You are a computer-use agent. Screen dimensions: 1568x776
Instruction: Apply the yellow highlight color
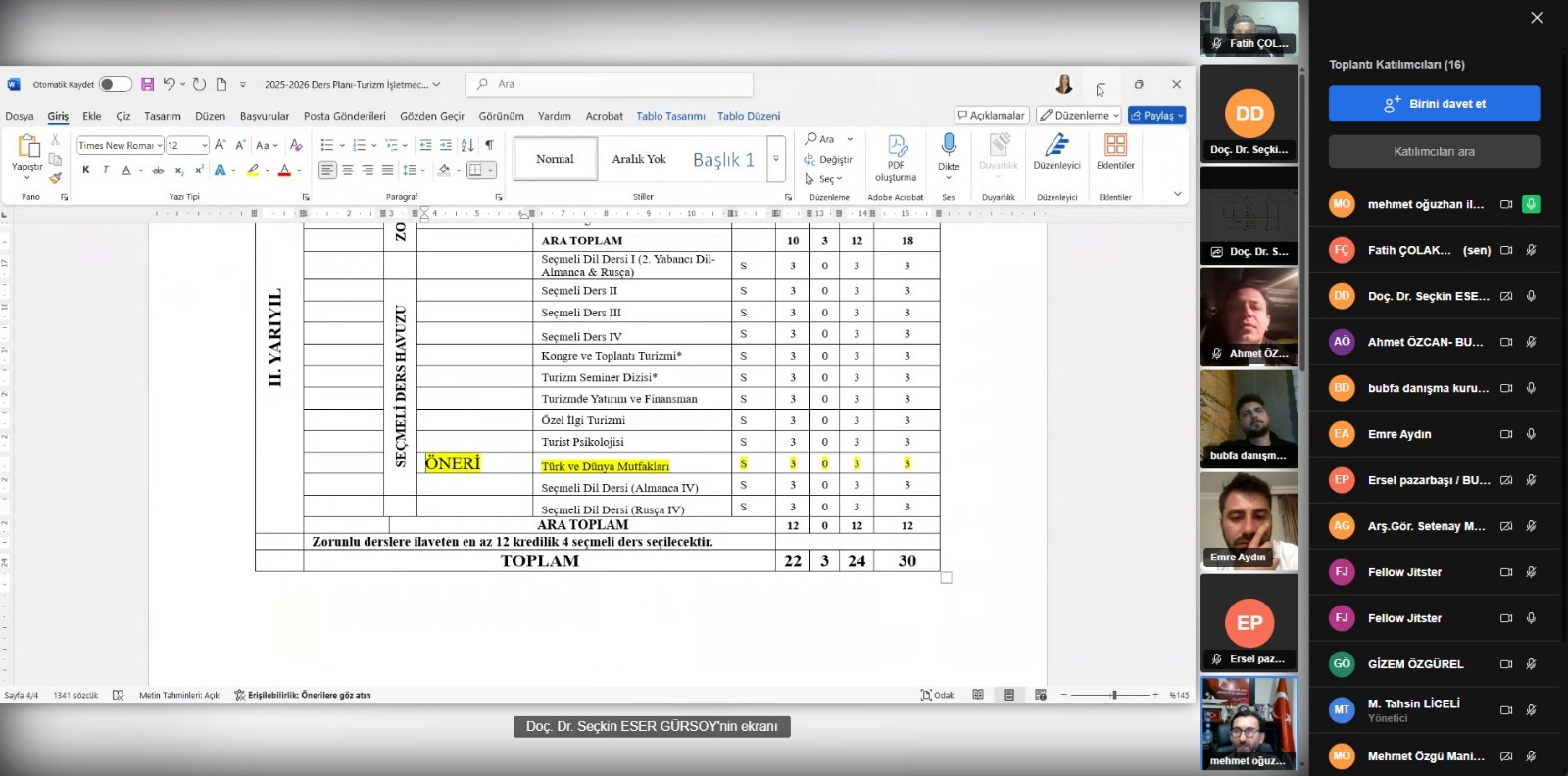[253, 170]
